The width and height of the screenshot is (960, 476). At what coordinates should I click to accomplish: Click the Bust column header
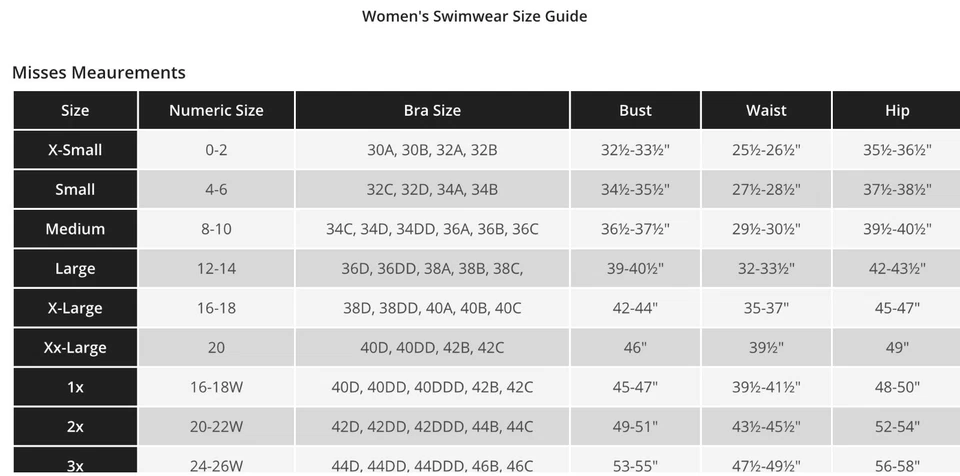(x=635, y=110)
